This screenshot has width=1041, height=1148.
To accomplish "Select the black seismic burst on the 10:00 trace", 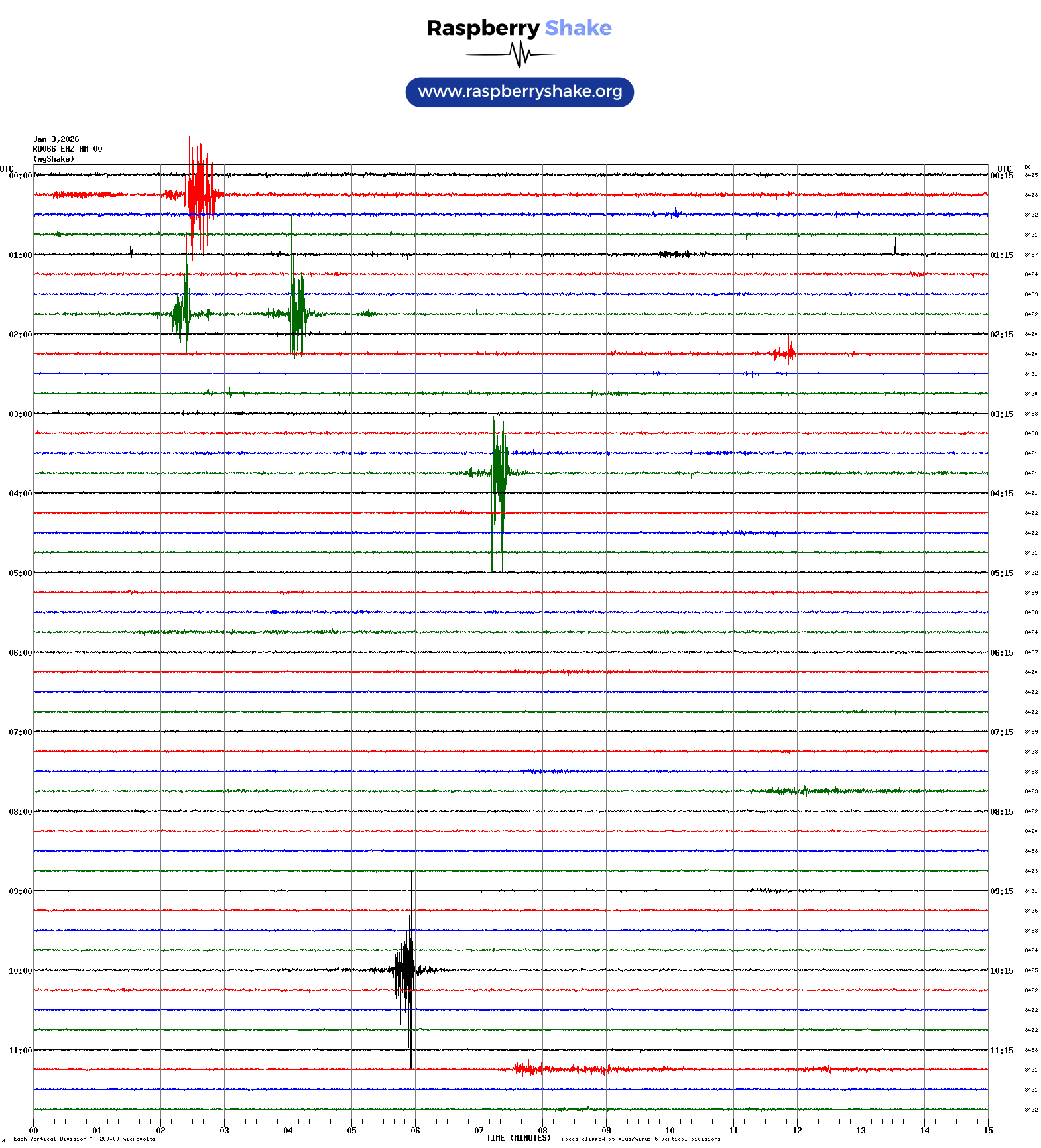I will 404,970.
